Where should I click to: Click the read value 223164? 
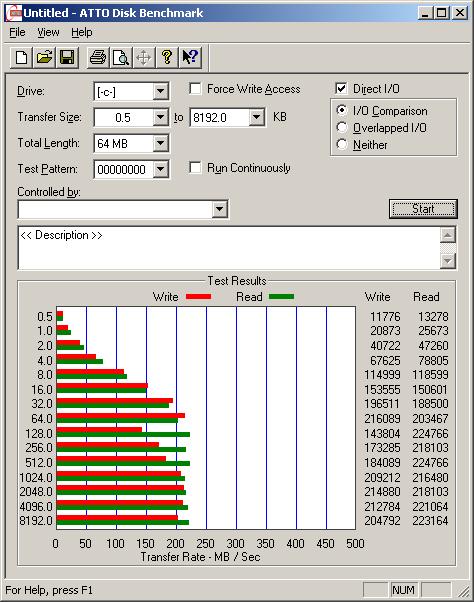[x=430, y=521]
